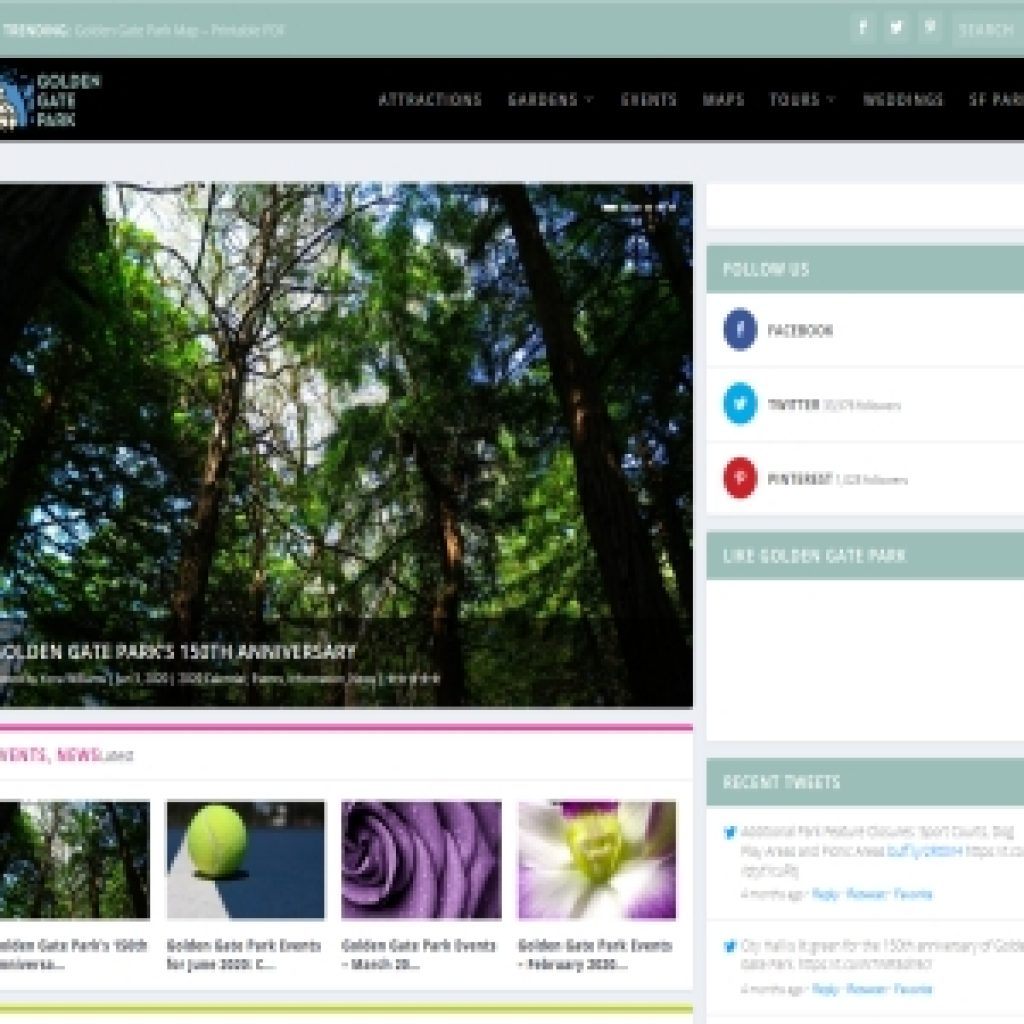Click the Twitter bird icon beside the City Hall tweet
Viewport: 1024px width, 1024px height.
tap(729, 946)
